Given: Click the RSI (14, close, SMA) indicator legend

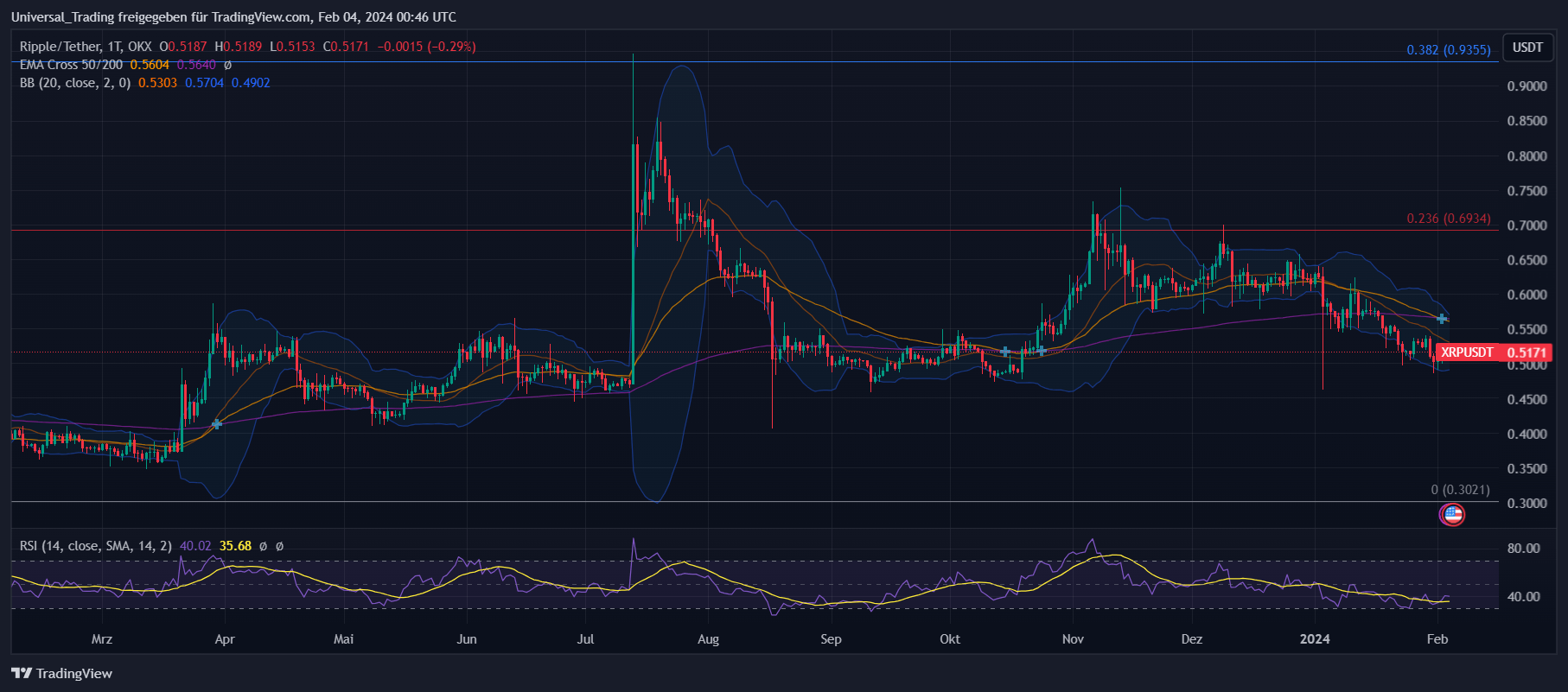Looking at the screenshot, I should coord(95,546).
